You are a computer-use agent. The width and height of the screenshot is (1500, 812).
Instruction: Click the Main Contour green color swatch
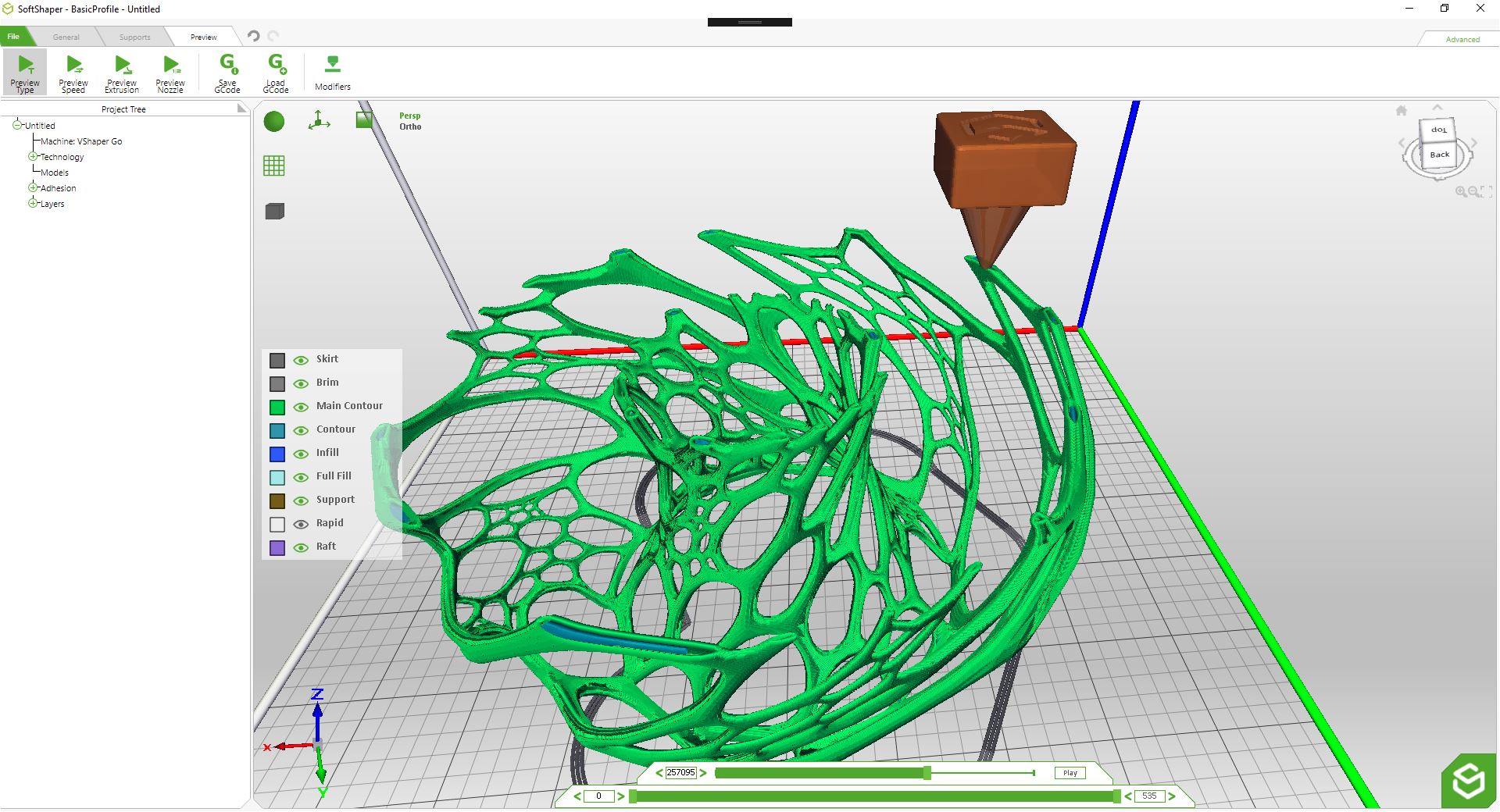click(277, 408)
